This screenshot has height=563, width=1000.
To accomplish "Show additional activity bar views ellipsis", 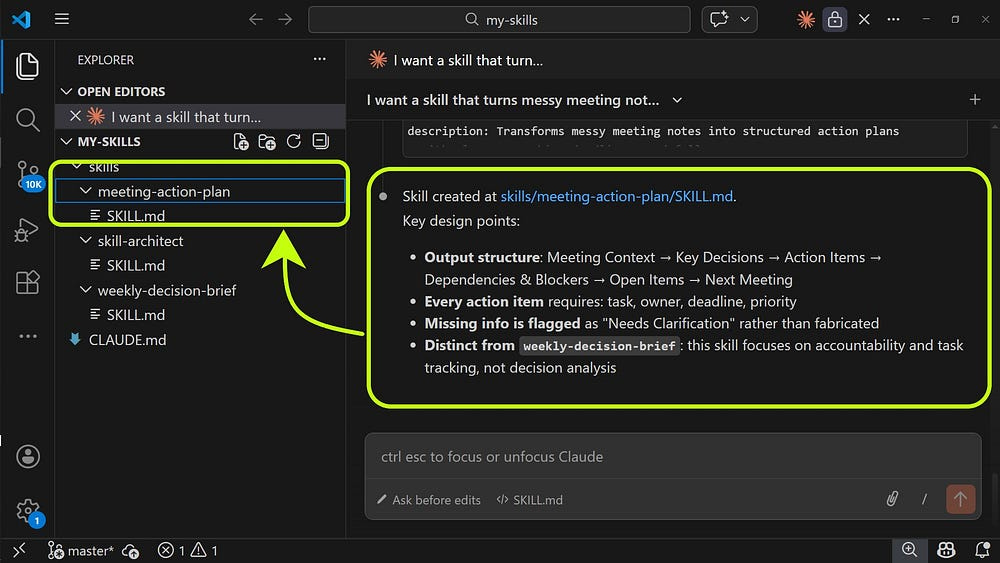I will click(x=27, y=336).
